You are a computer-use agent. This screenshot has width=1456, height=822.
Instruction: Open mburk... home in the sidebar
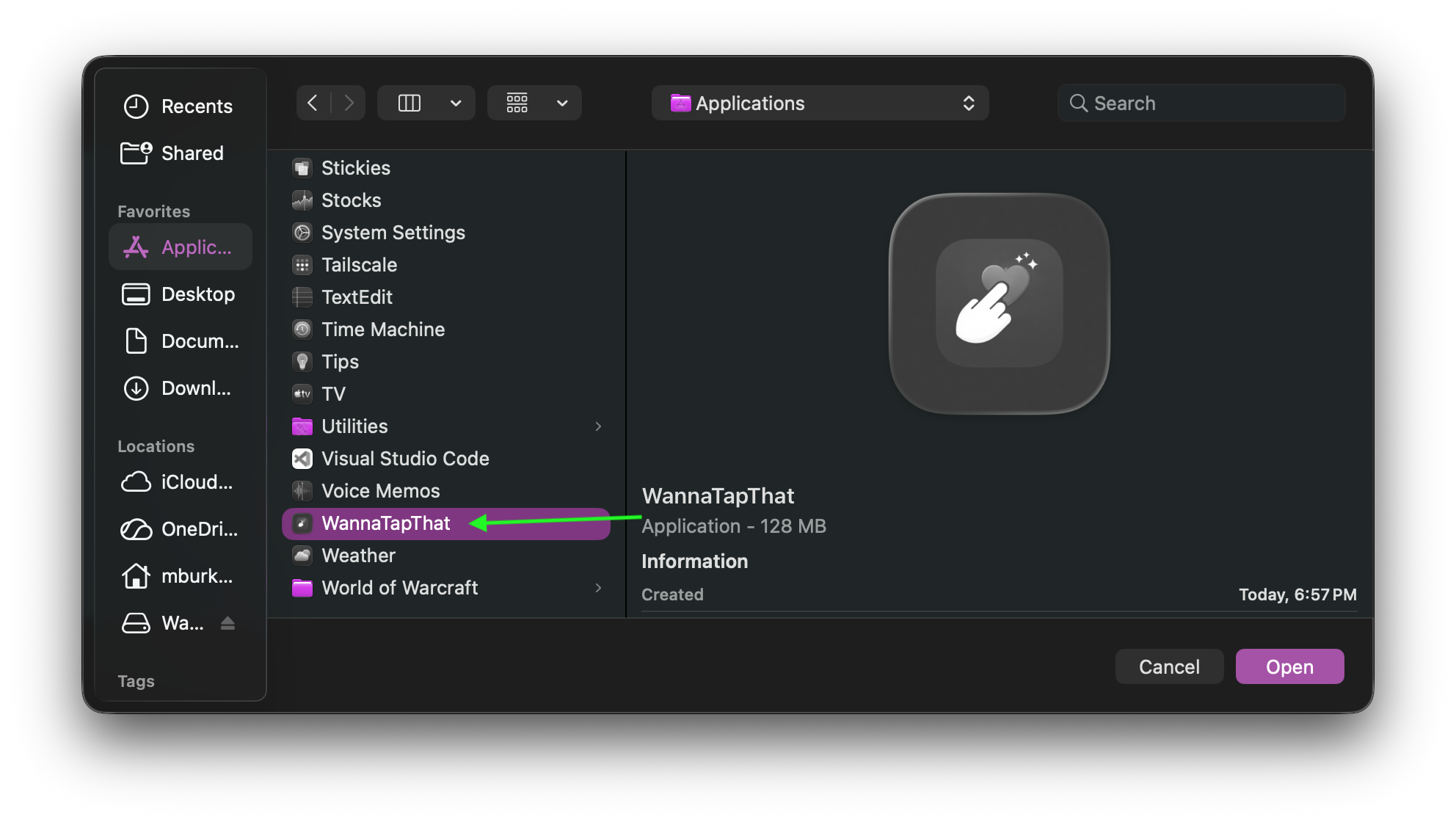(181, 576)
